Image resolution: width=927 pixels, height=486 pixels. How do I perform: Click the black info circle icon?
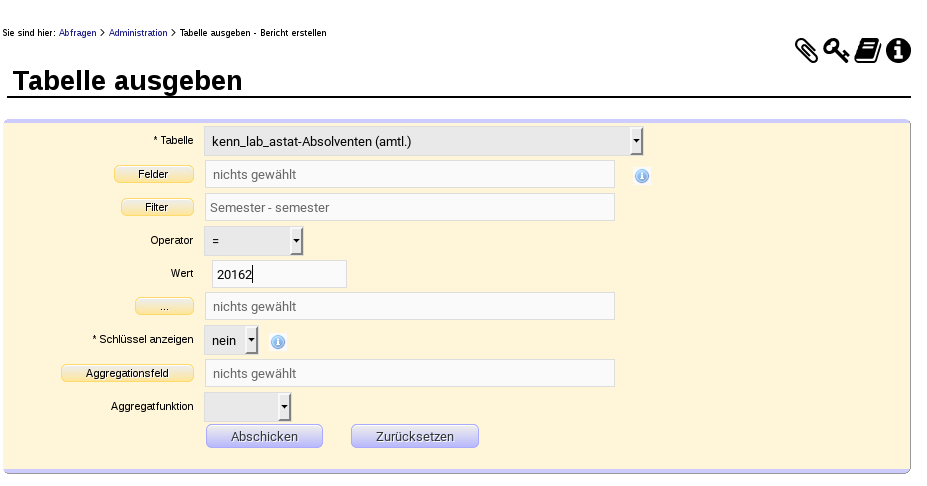click(x=898, y=50)
